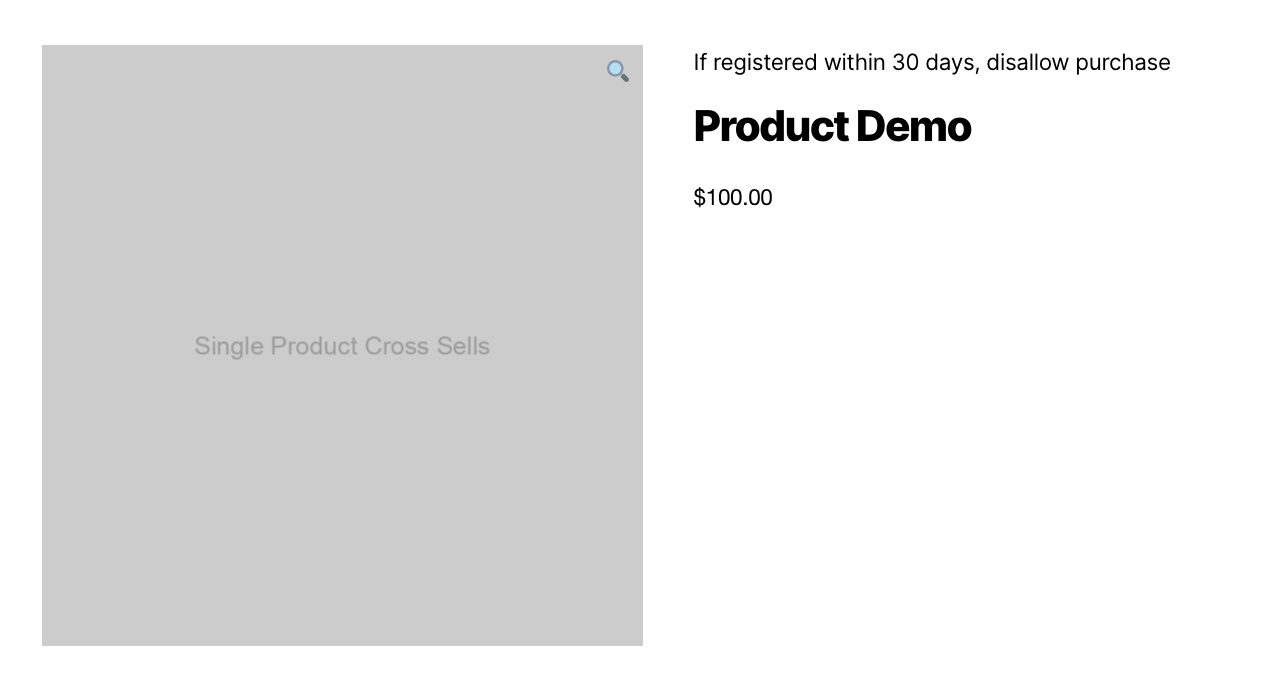
Task: Click 'Cross Sells' on the placeholder image
Action: coord(427,346)
